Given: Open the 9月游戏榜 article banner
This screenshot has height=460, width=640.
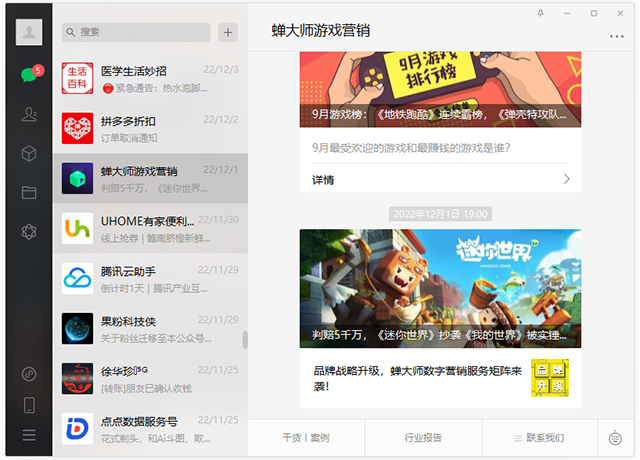Looking at the screenshot, I should 440,89.
